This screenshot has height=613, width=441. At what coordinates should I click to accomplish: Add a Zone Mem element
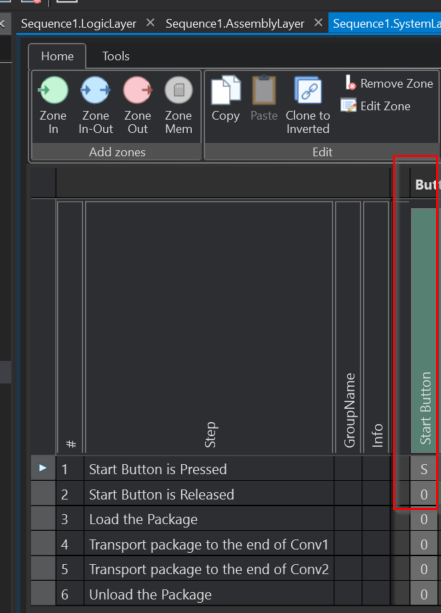coord(178,106)
